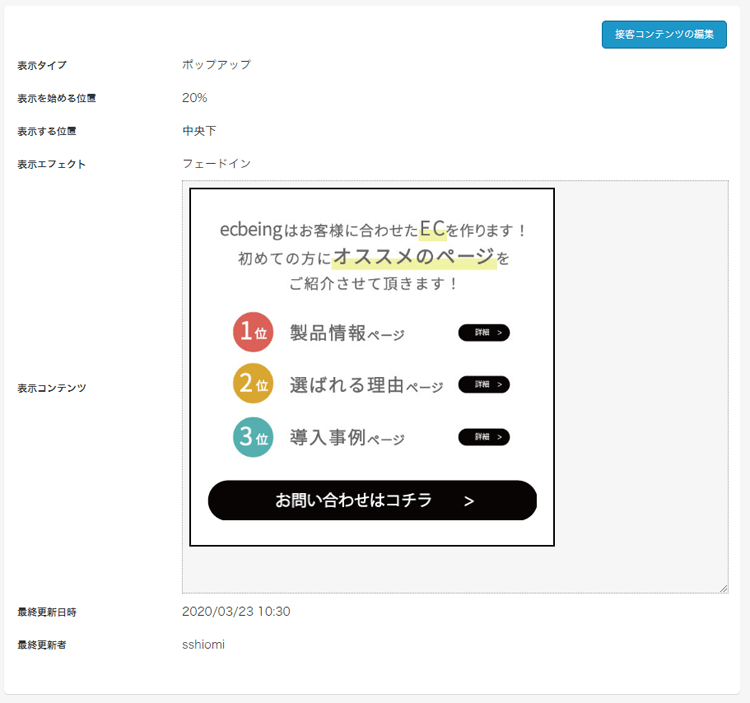This screenshot has width=750, height=703.
Task: Click the 最終更新者 label
Action: (42, 645)
